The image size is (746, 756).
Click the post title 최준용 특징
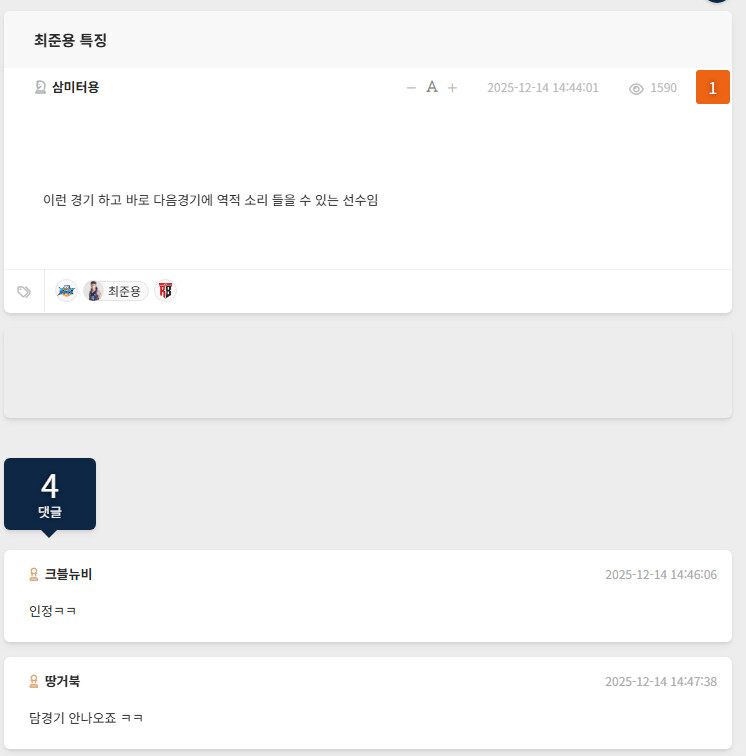click(70, 40)
